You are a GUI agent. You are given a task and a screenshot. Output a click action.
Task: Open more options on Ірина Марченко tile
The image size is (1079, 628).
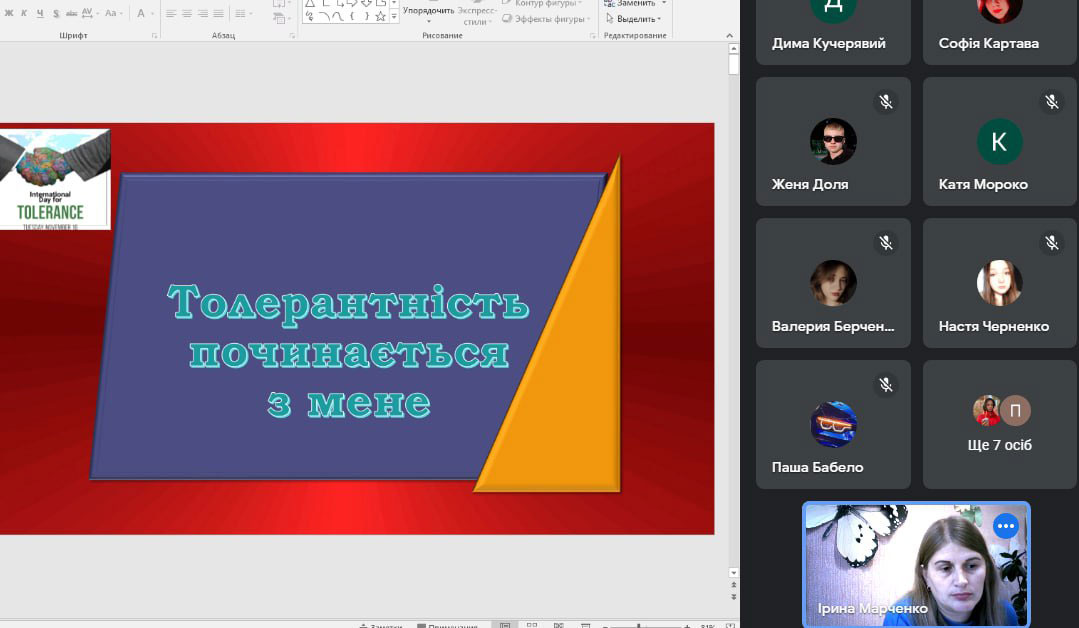coord(1005,526)
